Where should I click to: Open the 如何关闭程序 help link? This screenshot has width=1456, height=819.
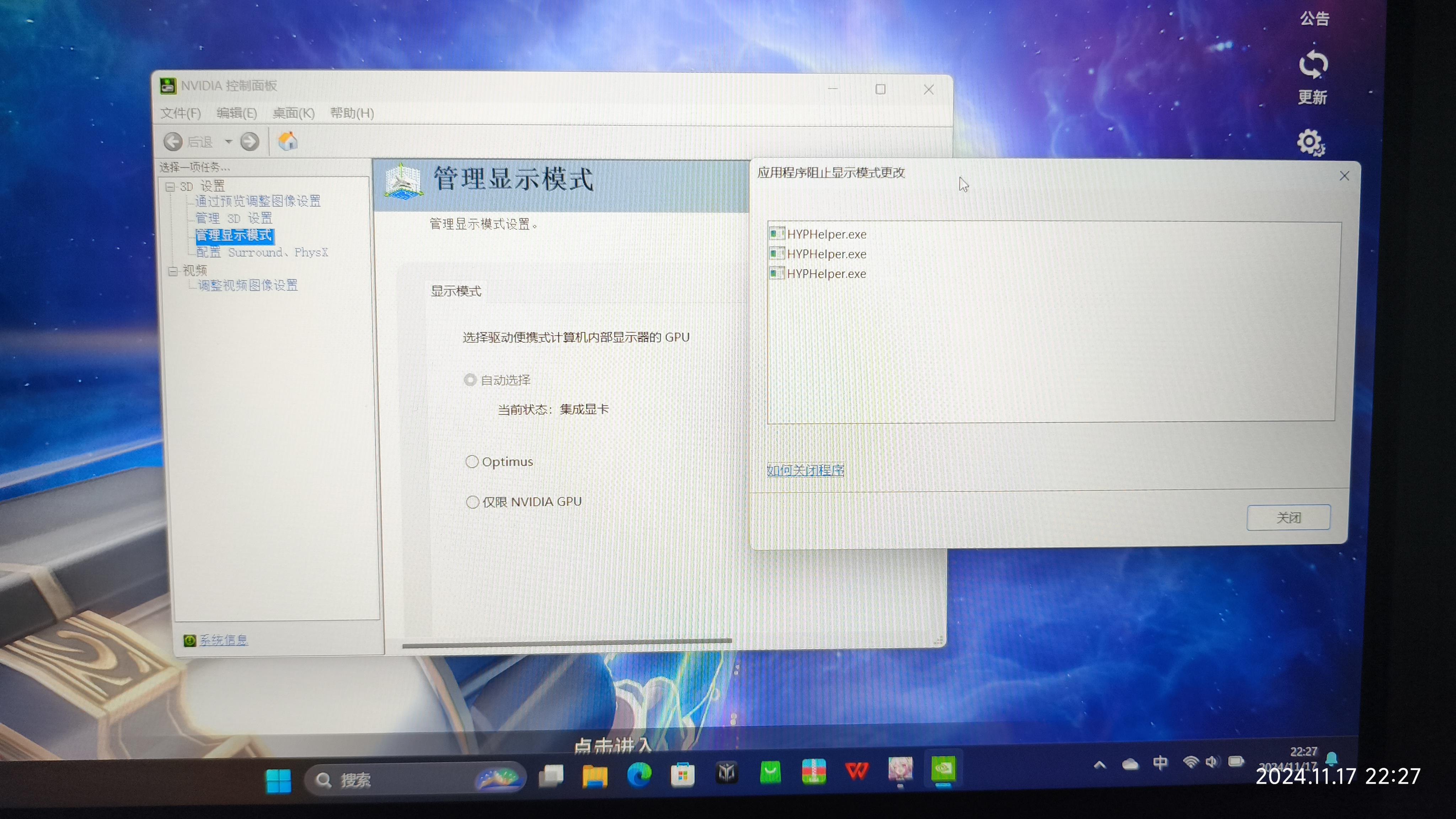805,470
